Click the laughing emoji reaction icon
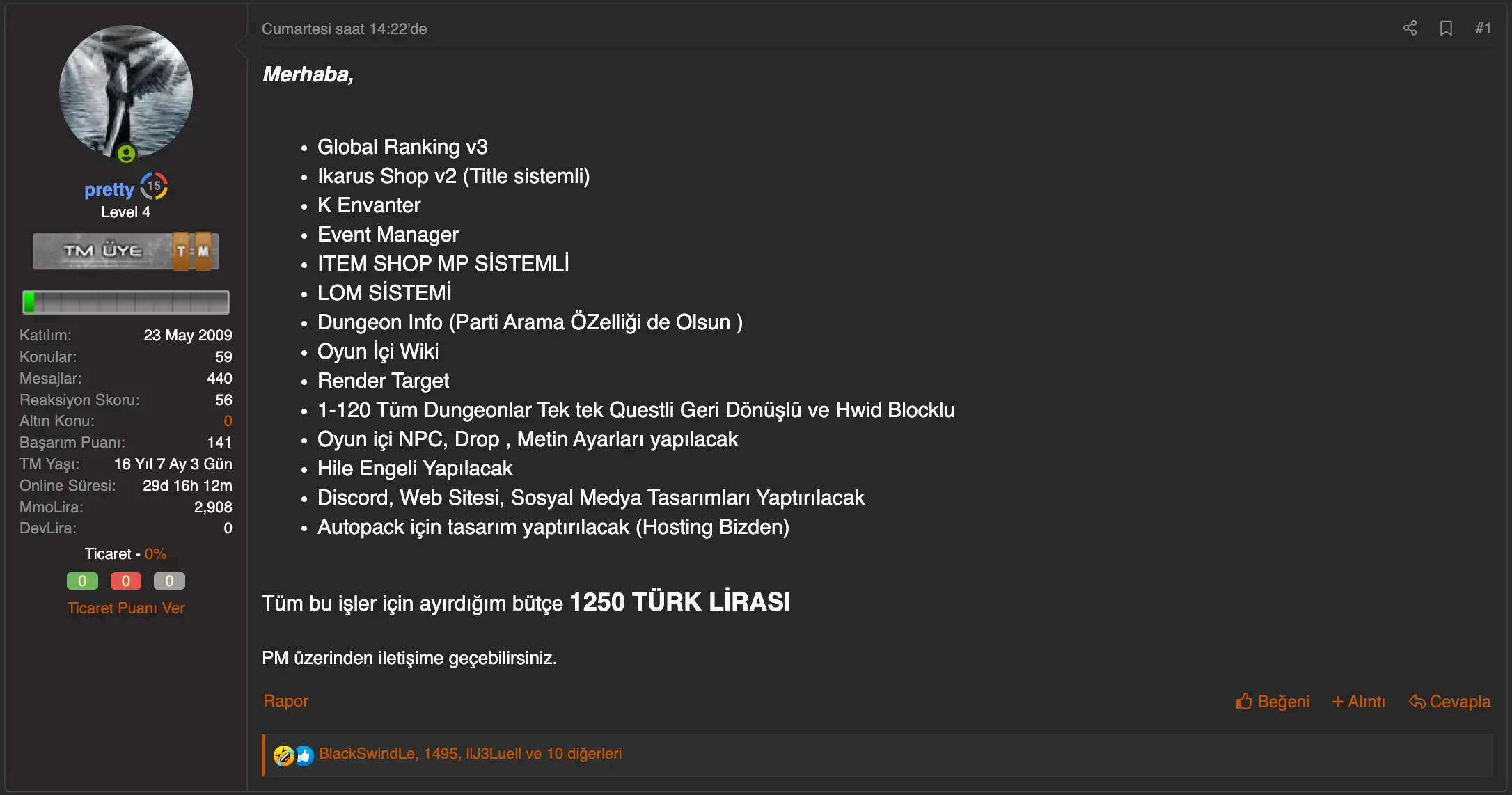Image resolution: width=1512 pixels, height=795 pixels. 283,755
